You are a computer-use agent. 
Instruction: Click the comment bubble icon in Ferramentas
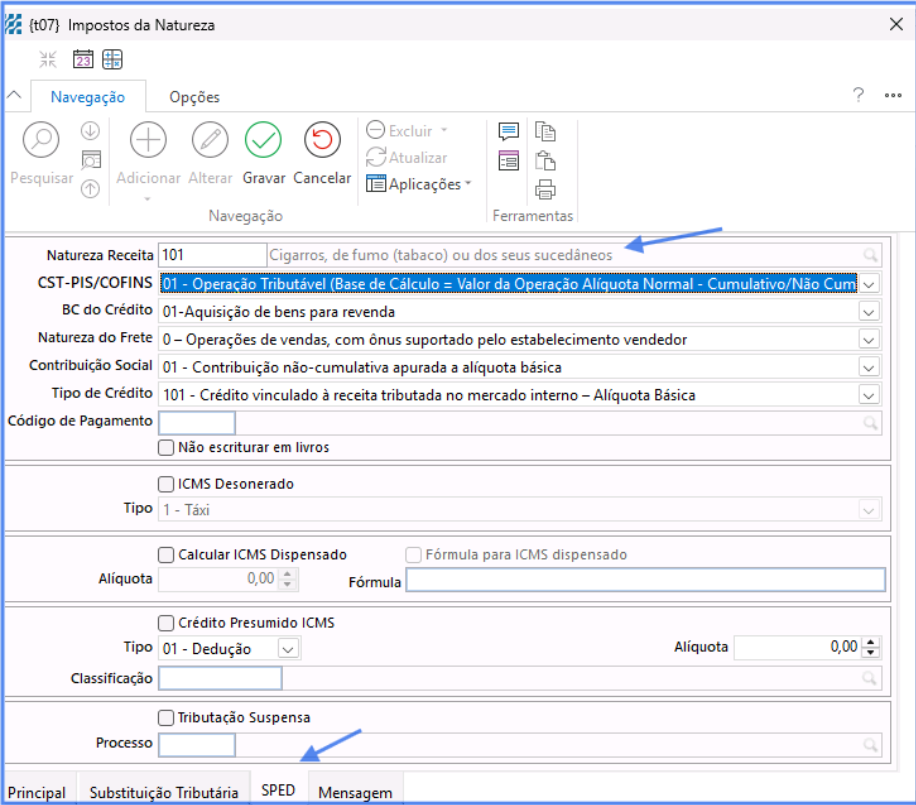coord(508,132)
